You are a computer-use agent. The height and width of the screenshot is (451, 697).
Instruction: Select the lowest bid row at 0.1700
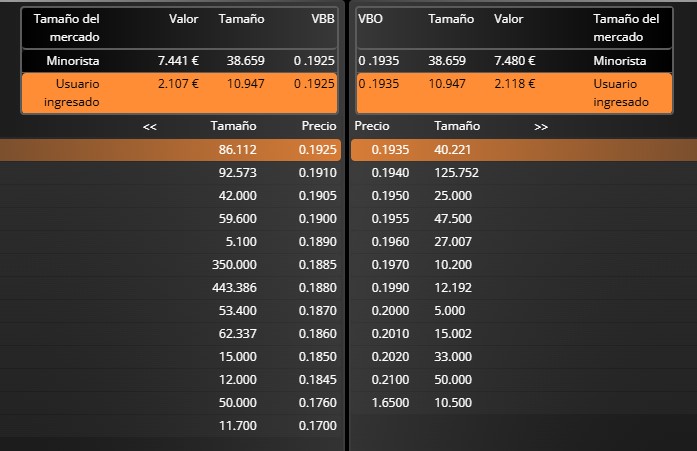[x=318, y=426]
